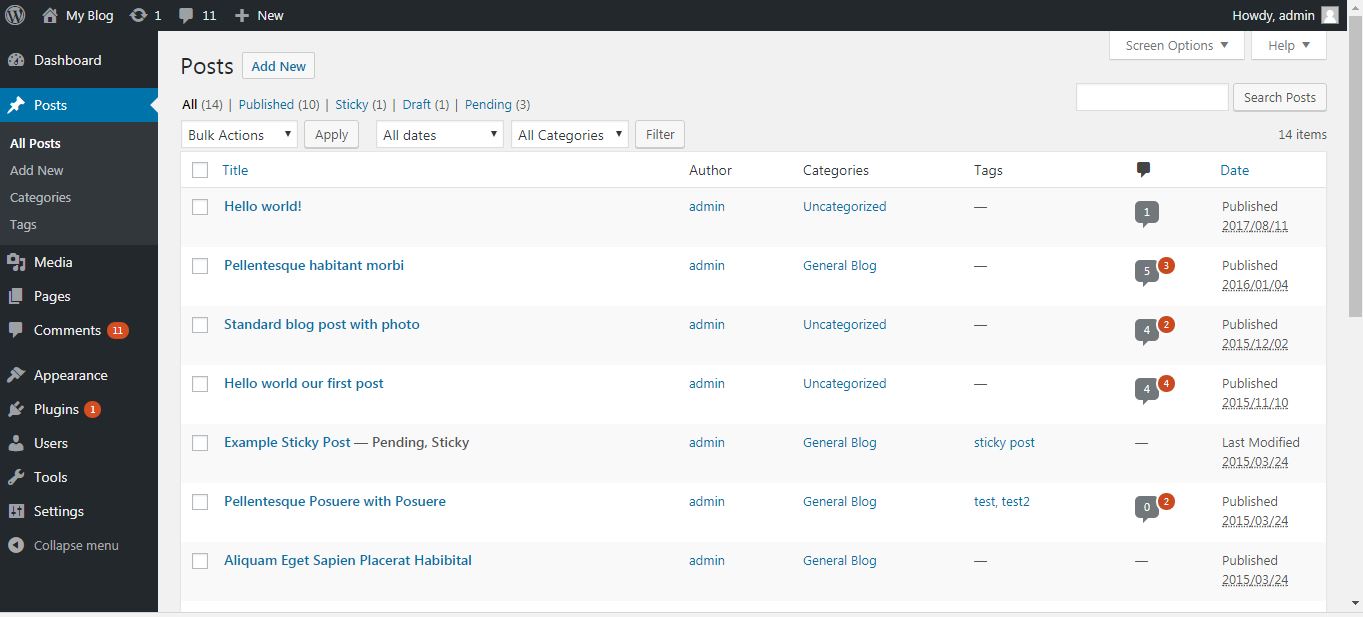Click the Plugins update badge 1
Viewport: 1363px width, 617px height.
pyautogui.click(x=92, y=409)
